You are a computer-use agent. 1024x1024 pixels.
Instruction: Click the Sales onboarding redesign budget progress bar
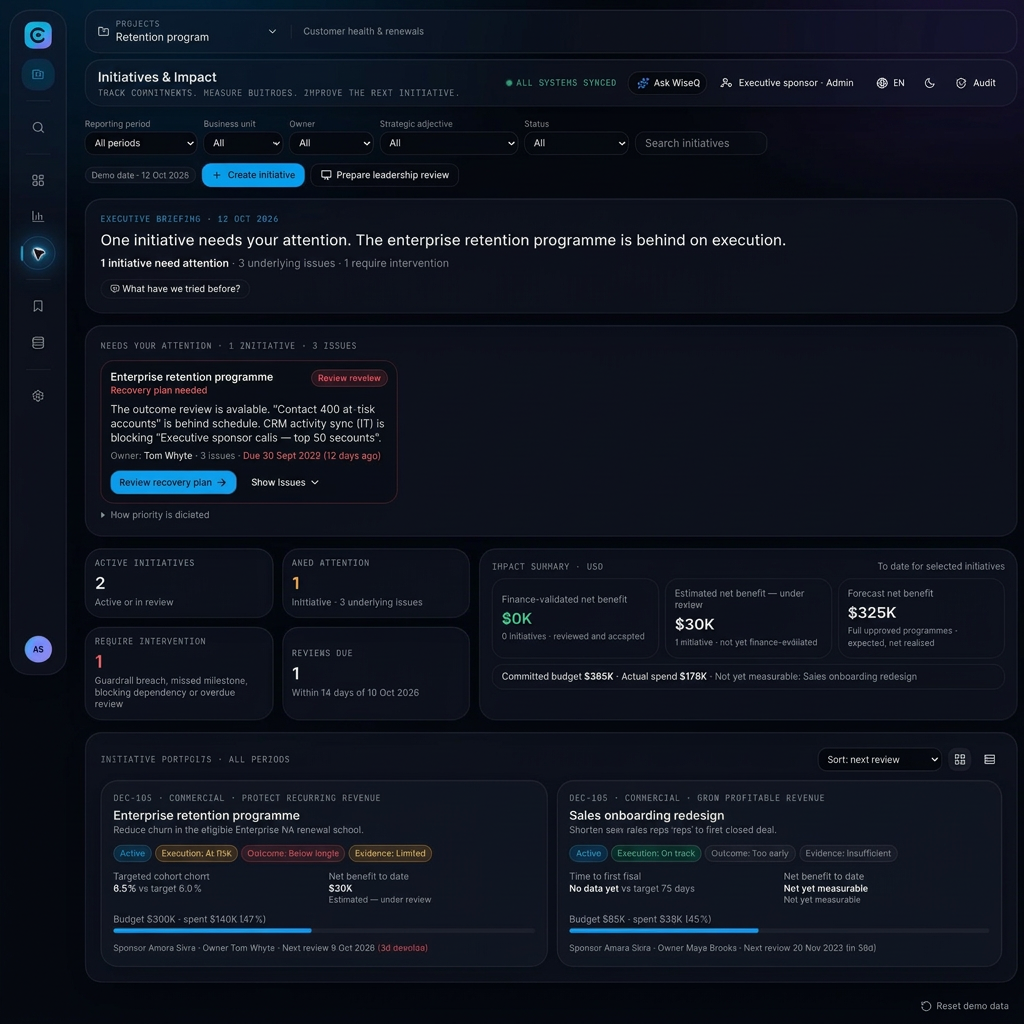pos(779,931)
